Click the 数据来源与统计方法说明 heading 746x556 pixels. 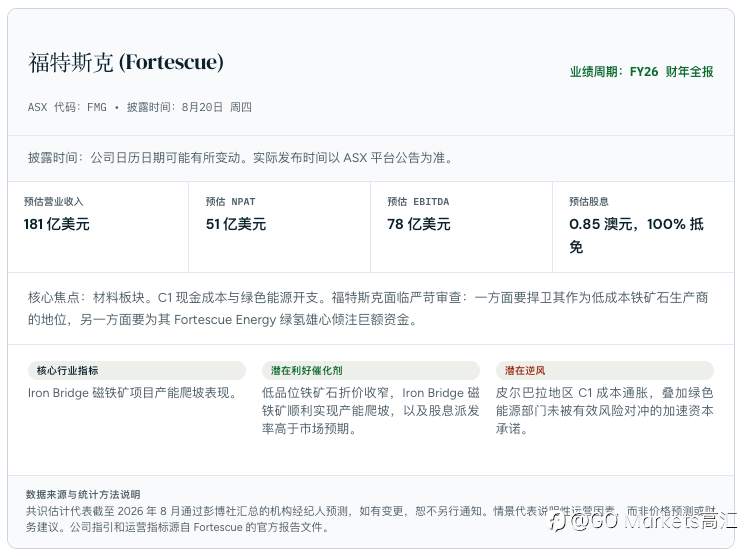(83, 495)
